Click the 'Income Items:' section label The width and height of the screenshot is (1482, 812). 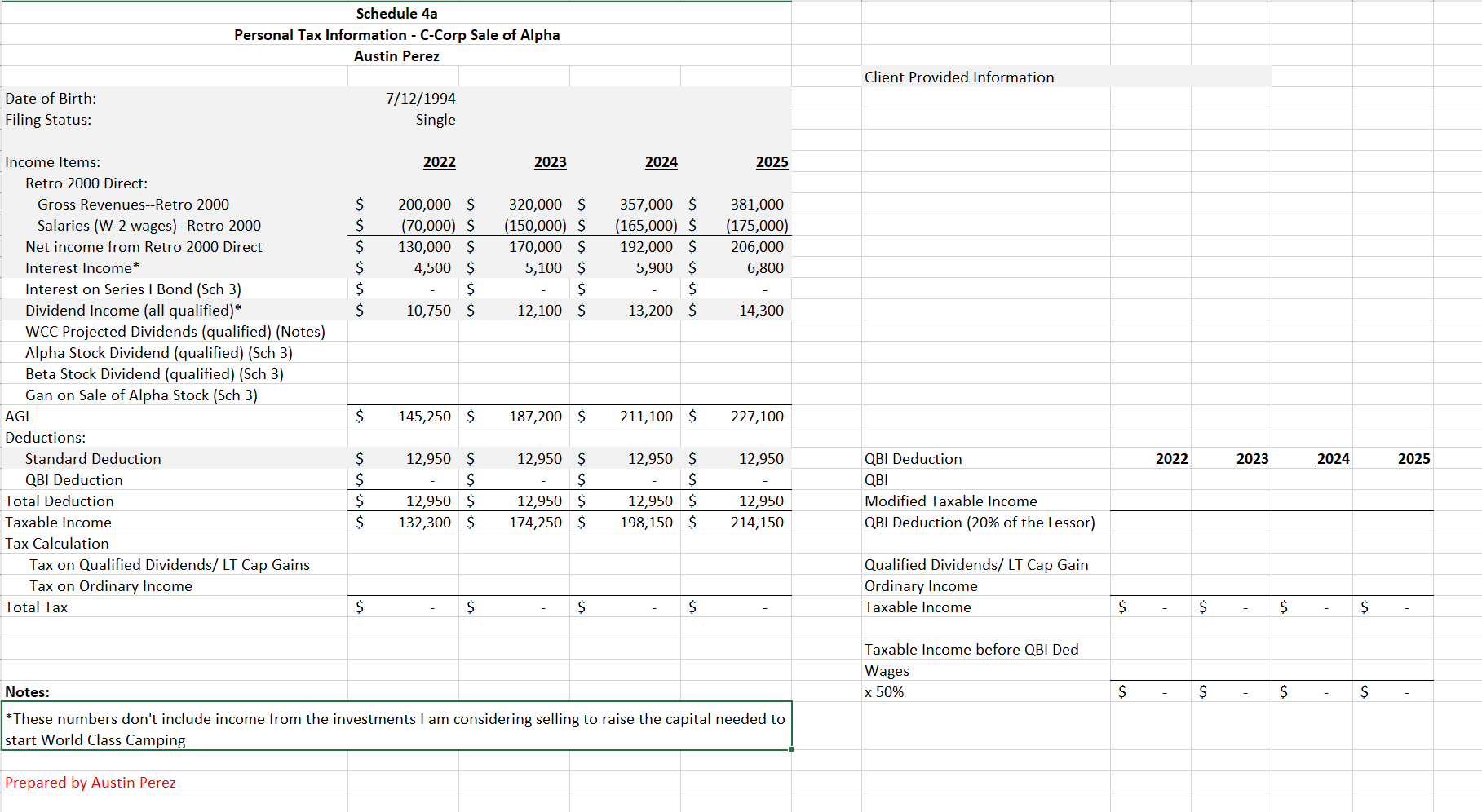pyautogui.click(x=53, y=161)
